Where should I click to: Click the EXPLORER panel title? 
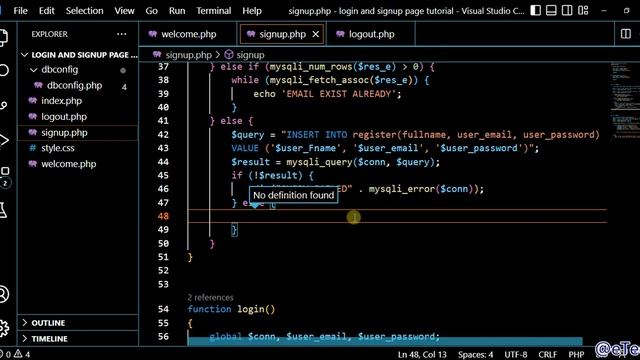(x=49, y=34)
